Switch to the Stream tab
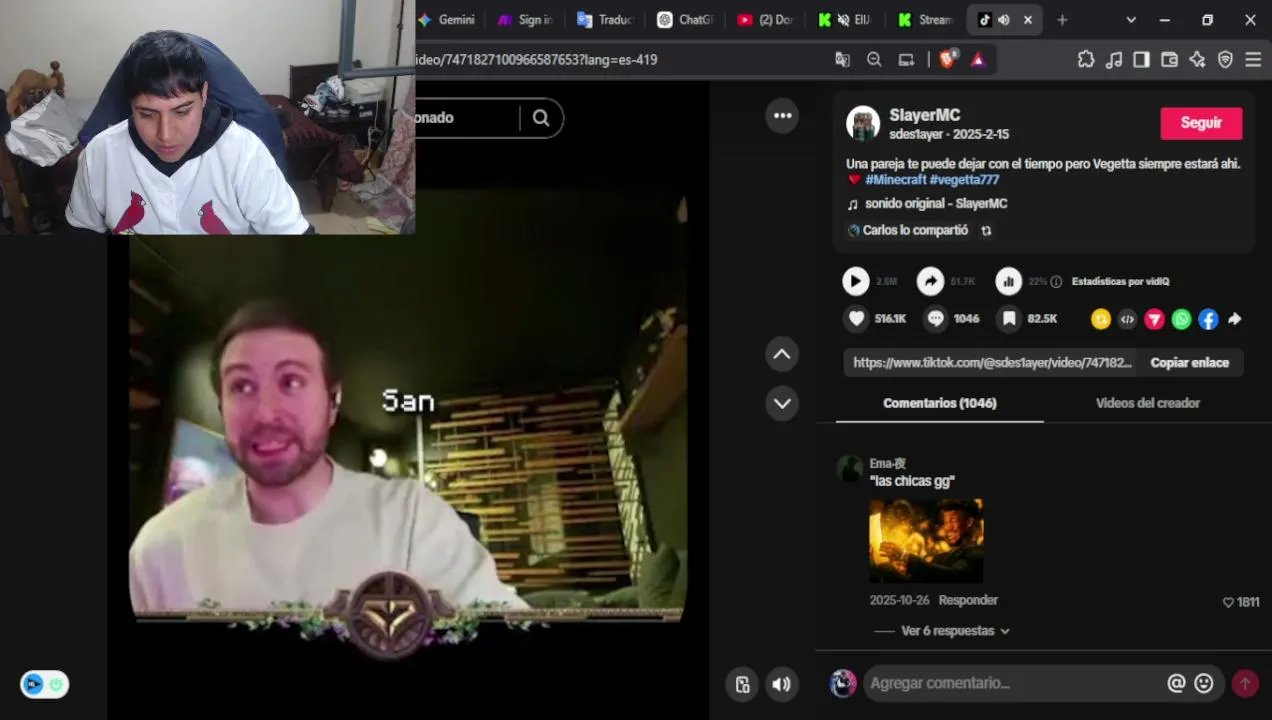Screen dimensions: 1272x720 [x=925, y=20]
